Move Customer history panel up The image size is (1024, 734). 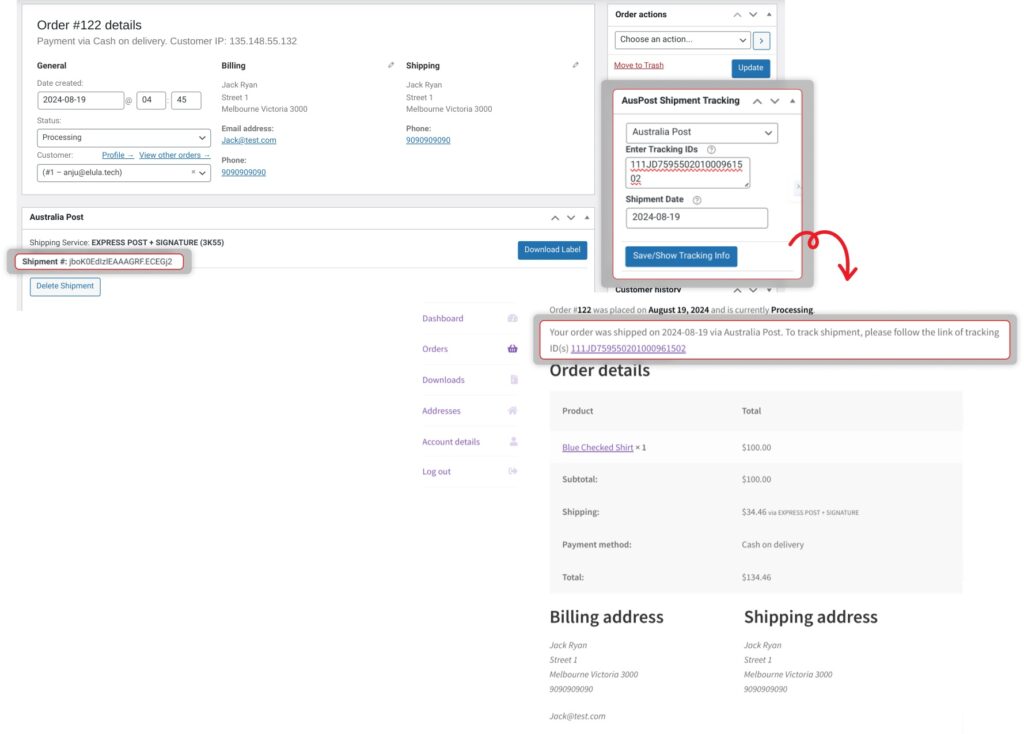tap(737, 289)
